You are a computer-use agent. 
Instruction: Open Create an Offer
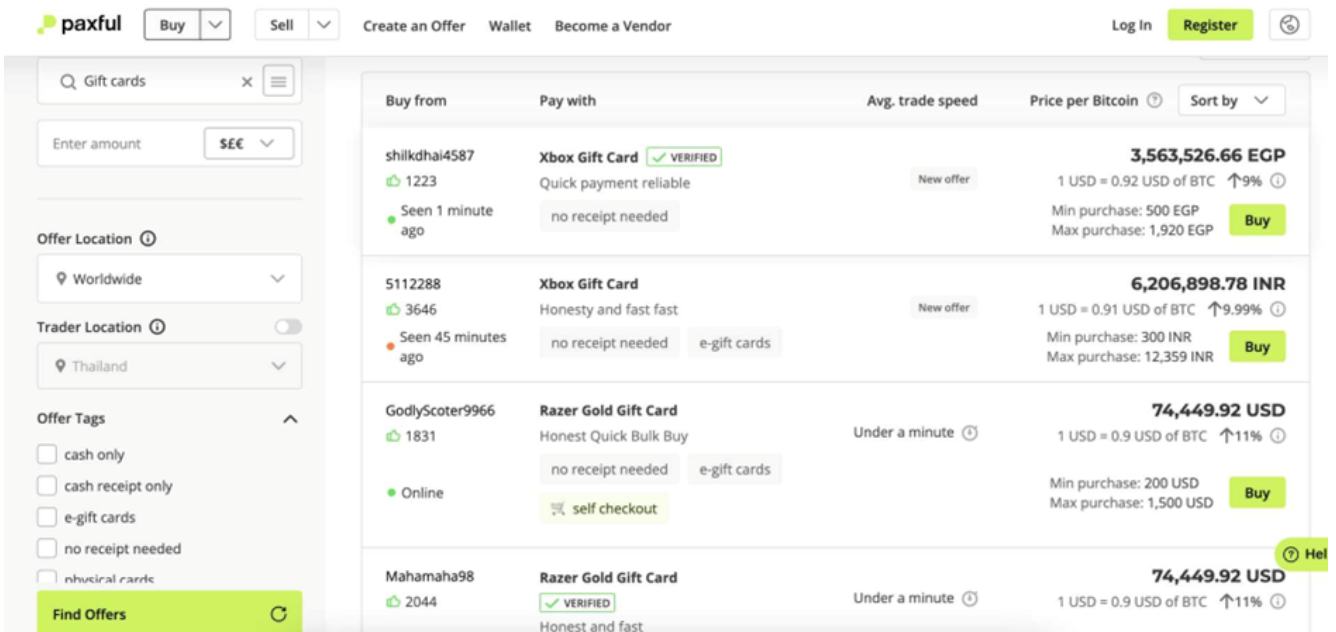(x=414, y=26)
